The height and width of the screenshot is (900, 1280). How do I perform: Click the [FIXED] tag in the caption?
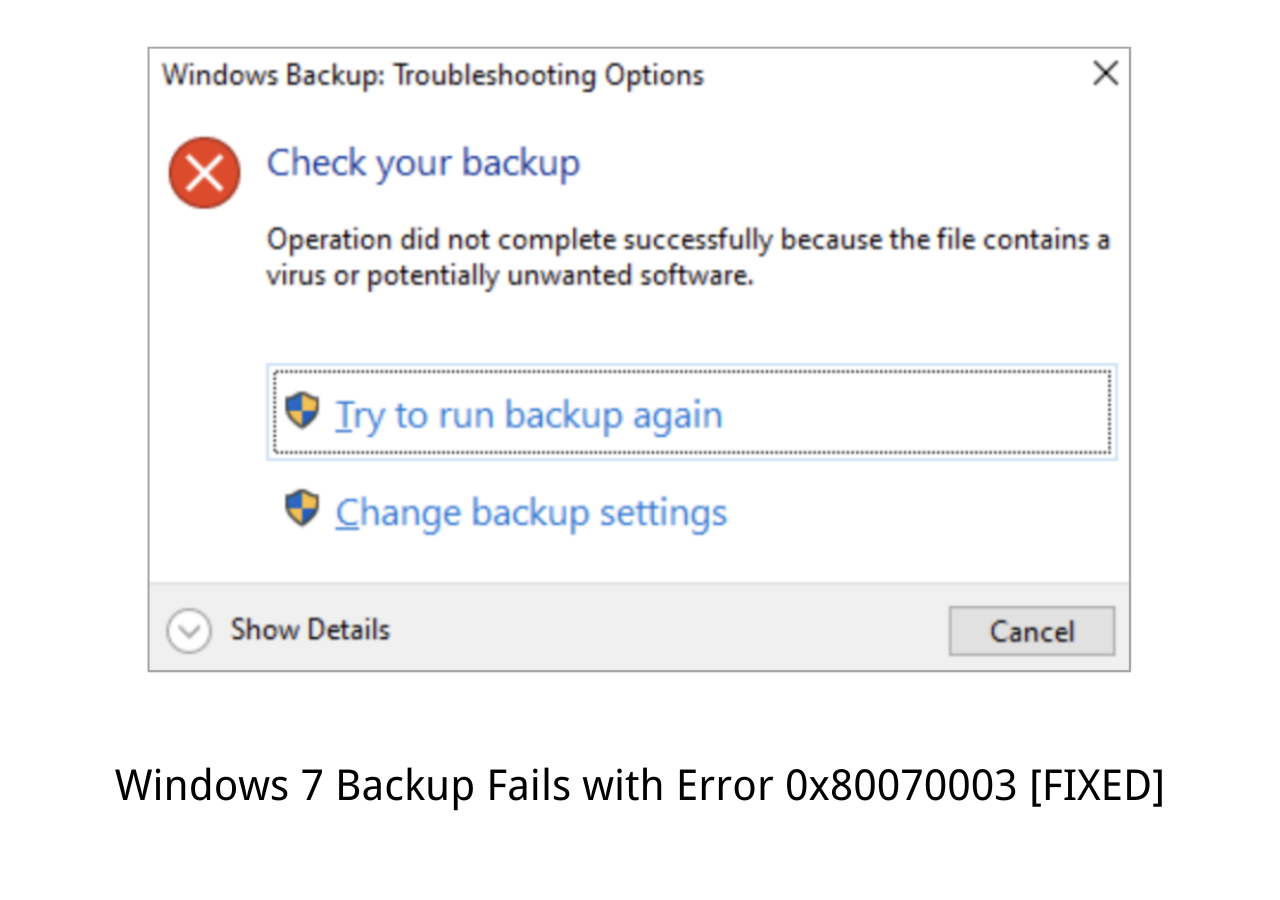point(1097,785)
